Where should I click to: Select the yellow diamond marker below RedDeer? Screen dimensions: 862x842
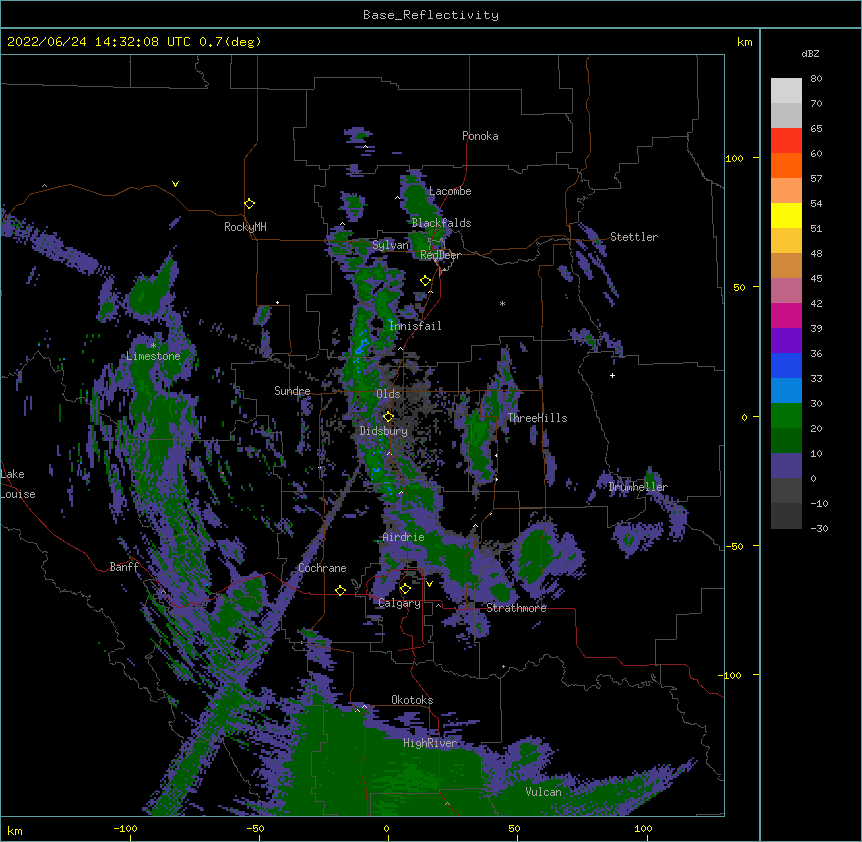click(x=425, y=281)
